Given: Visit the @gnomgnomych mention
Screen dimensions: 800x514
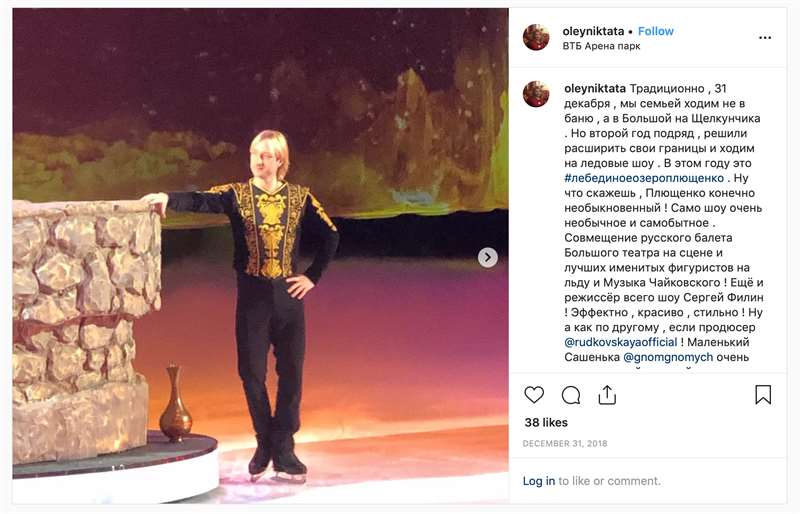Looking at the screenshot, I should click(x=668, y=357).
